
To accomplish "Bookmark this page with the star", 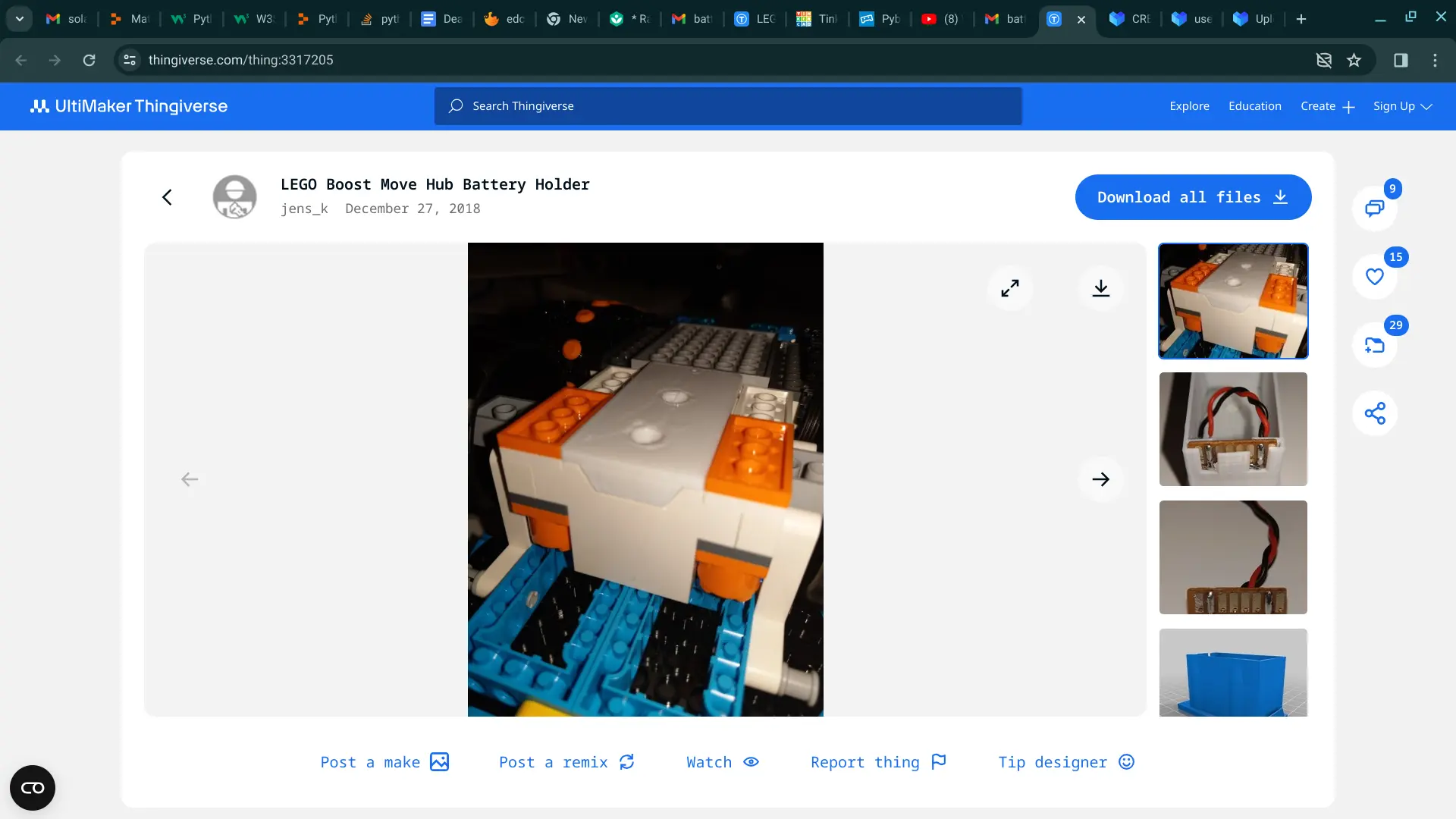I will coord(1354,60).
